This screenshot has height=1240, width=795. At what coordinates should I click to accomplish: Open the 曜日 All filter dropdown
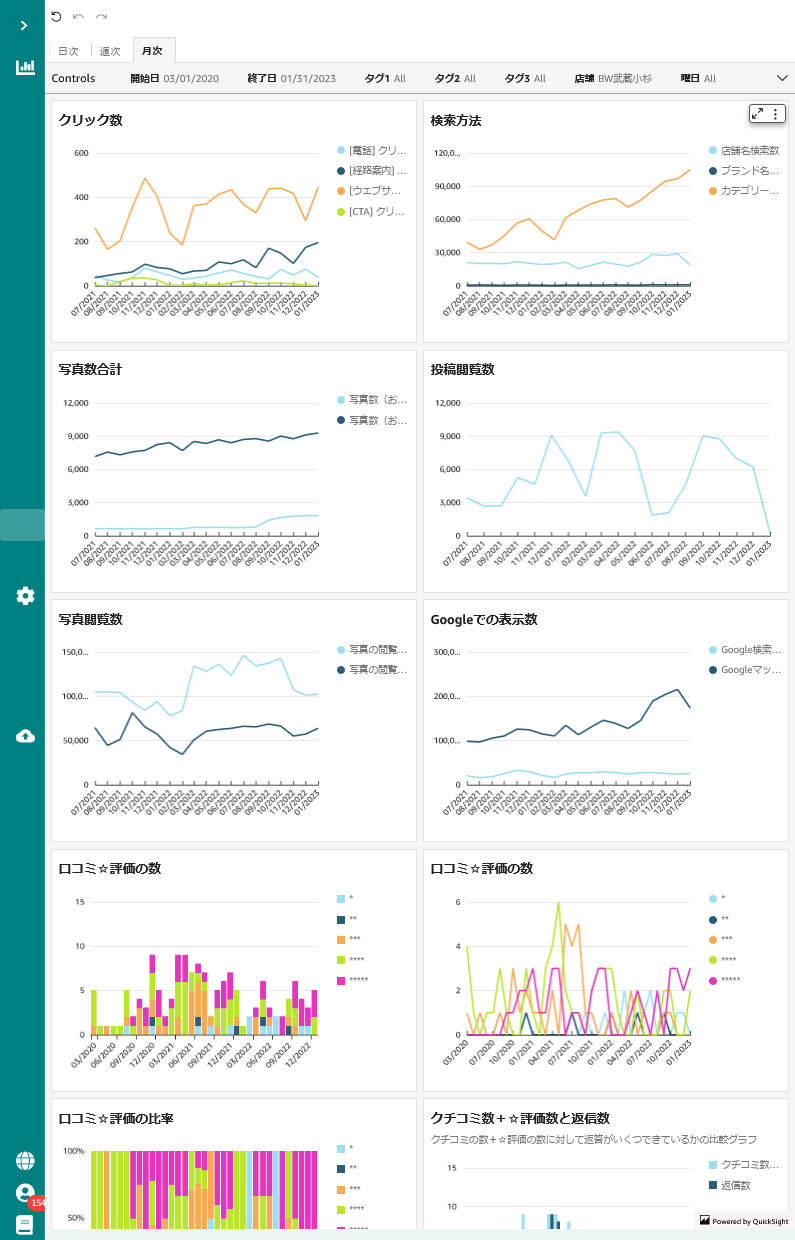point(698,78)
